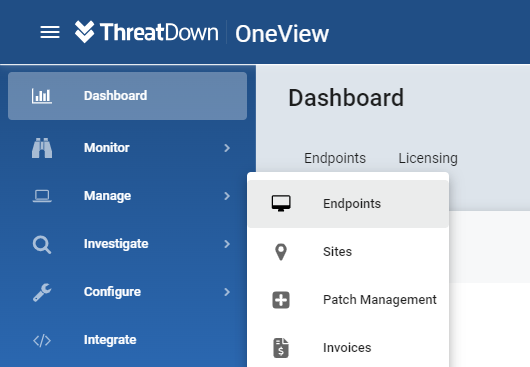Viewport: 530px width, 367px height.
Task: Click the Patch Management plus icon
Action: pyautogui.click(x=281, y=300)
